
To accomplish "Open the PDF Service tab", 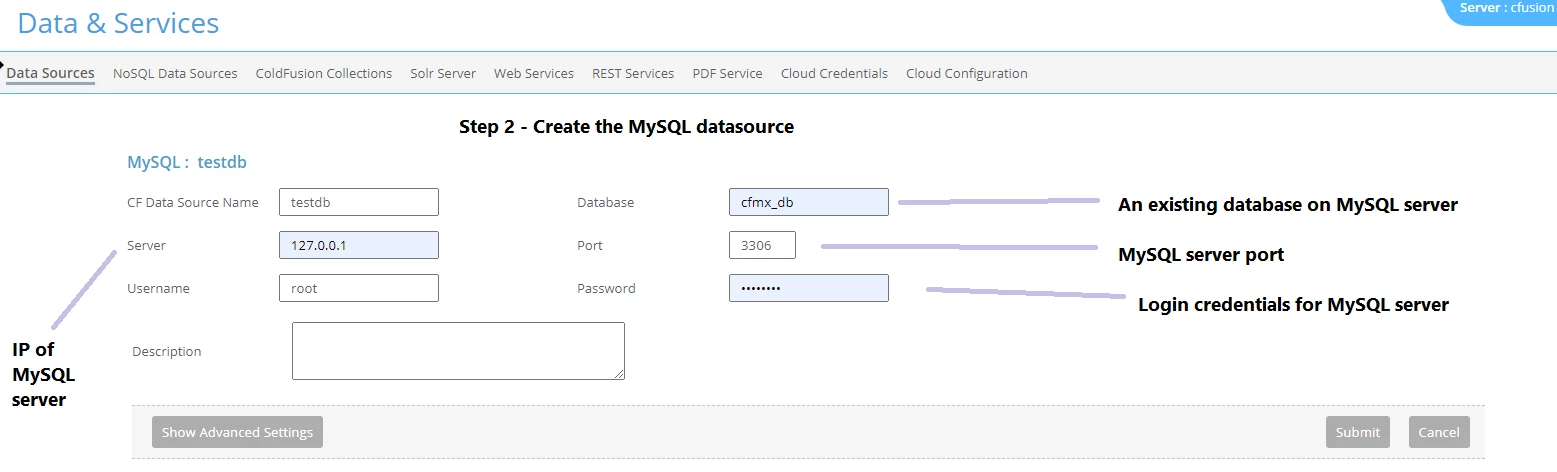I will [x=727, y=73].
